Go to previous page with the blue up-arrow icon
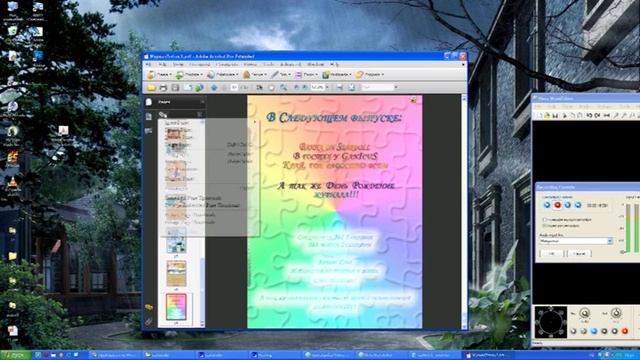The height and width of the screenshot is (360, 640). pyautogui.click(x=214, y=87)
